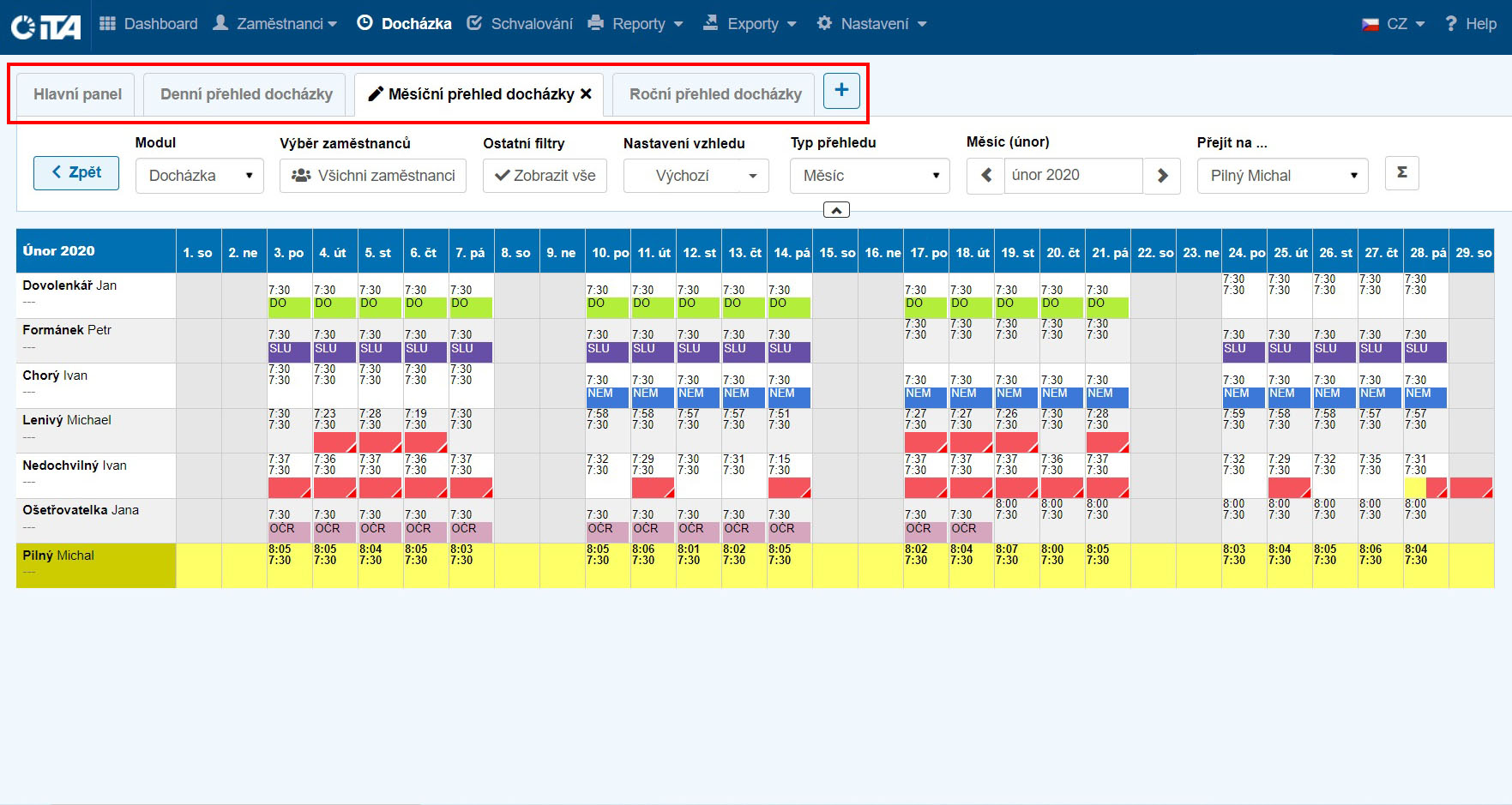Close the Měsíční přehled docházky tab
The image size is (1512, 805).
pos(587,94)
